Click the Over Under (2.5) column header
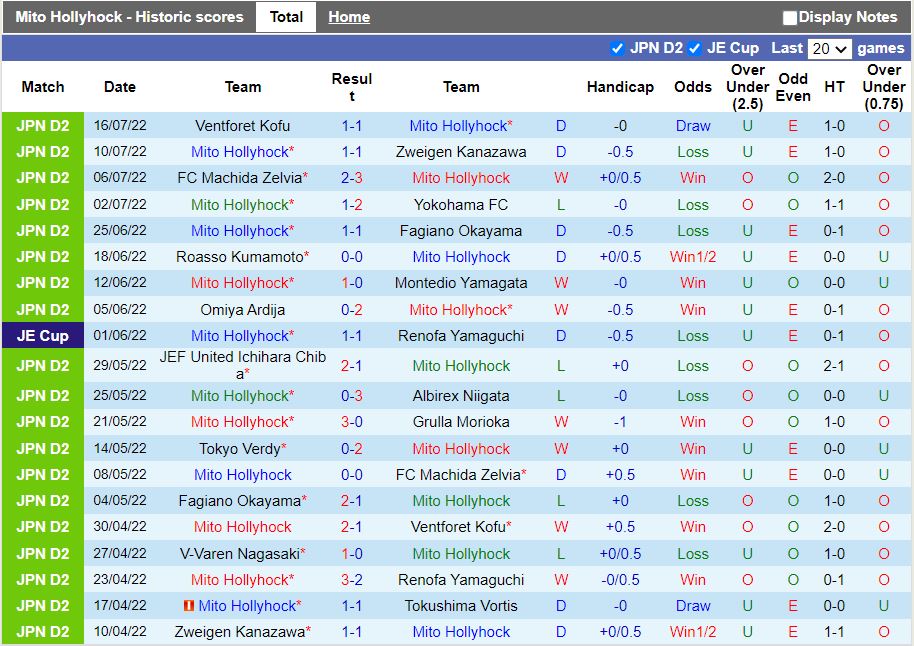The image size is (914, 646). [746, 86]
